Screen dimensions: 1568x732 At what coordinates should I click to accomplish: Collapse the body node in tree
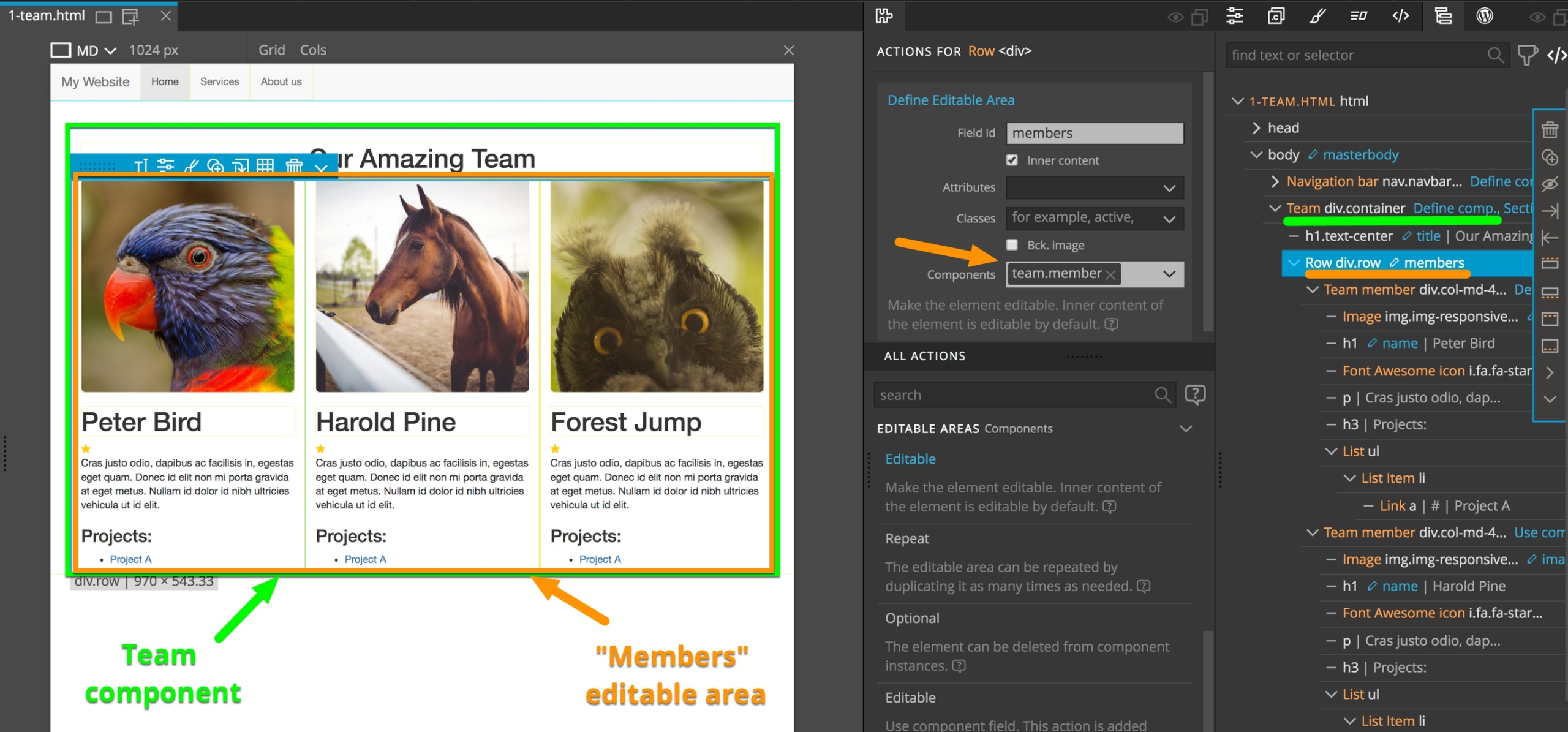point(1256,154)
